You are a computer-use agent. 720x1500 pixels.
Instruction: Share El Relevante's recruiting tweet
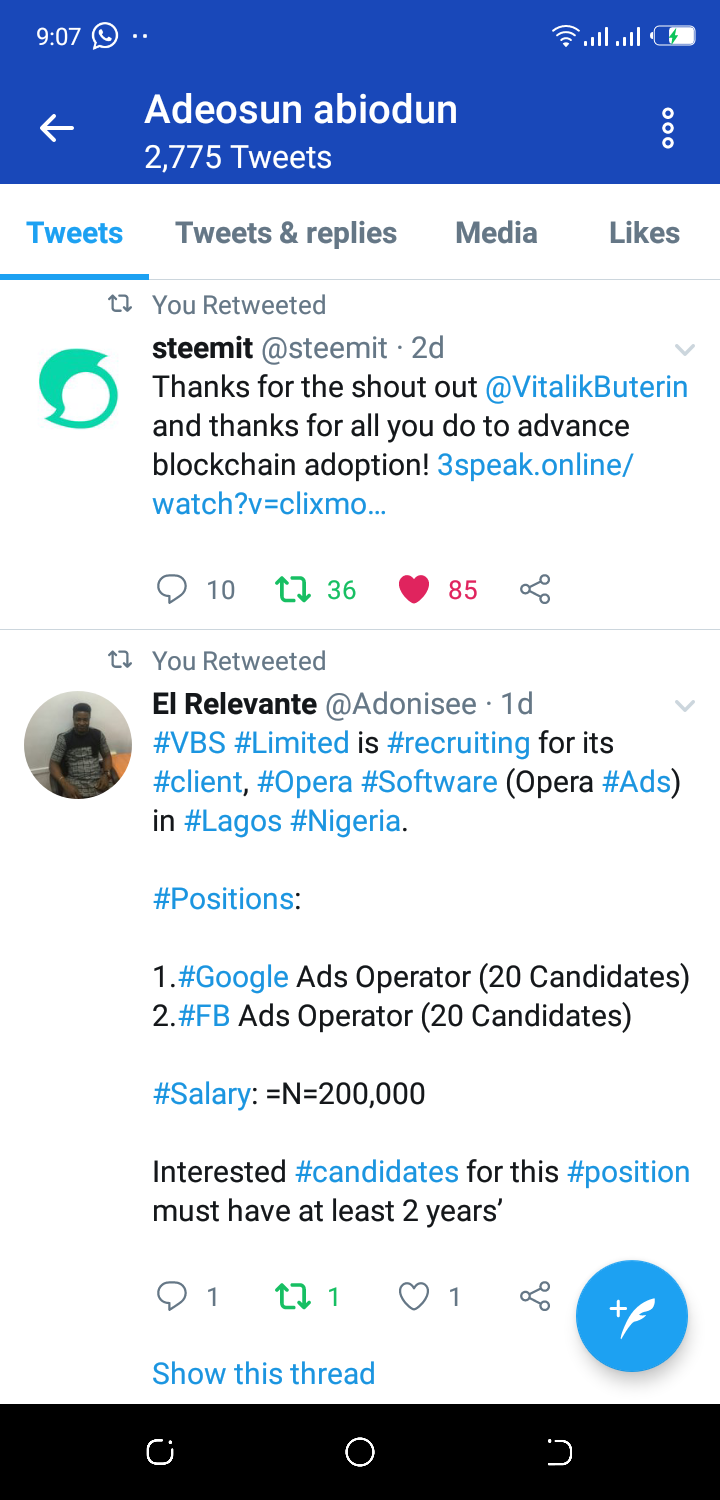(x=535, y=1297)
